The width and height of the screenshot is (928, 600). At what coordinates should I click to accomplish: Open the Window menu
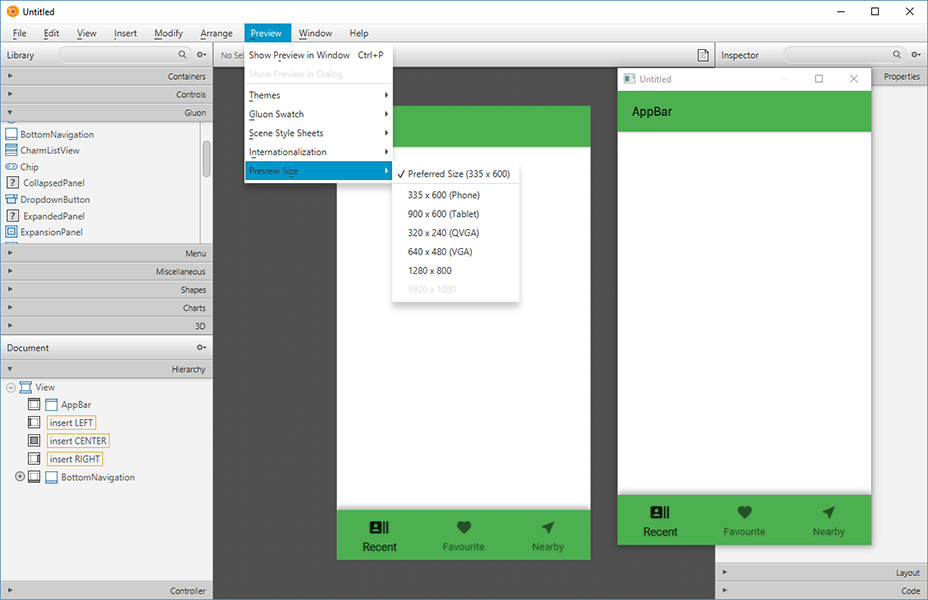click(x=315, y=33)
